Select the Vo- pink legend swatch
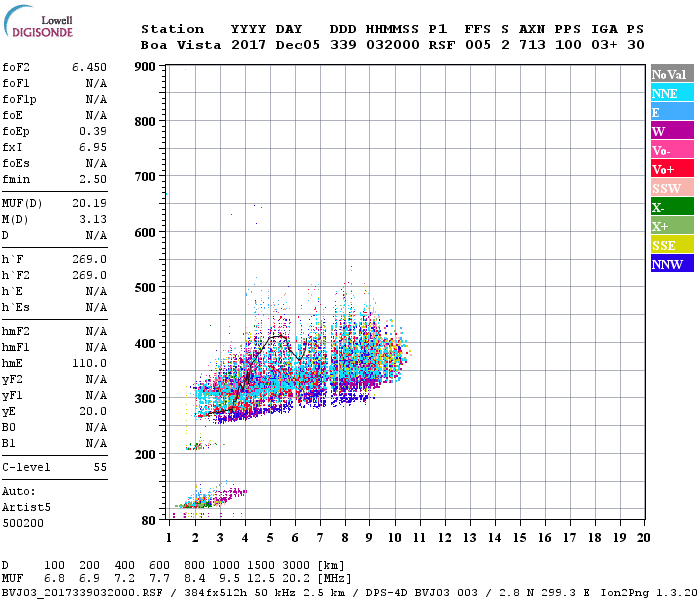 [x=672, y=150]
